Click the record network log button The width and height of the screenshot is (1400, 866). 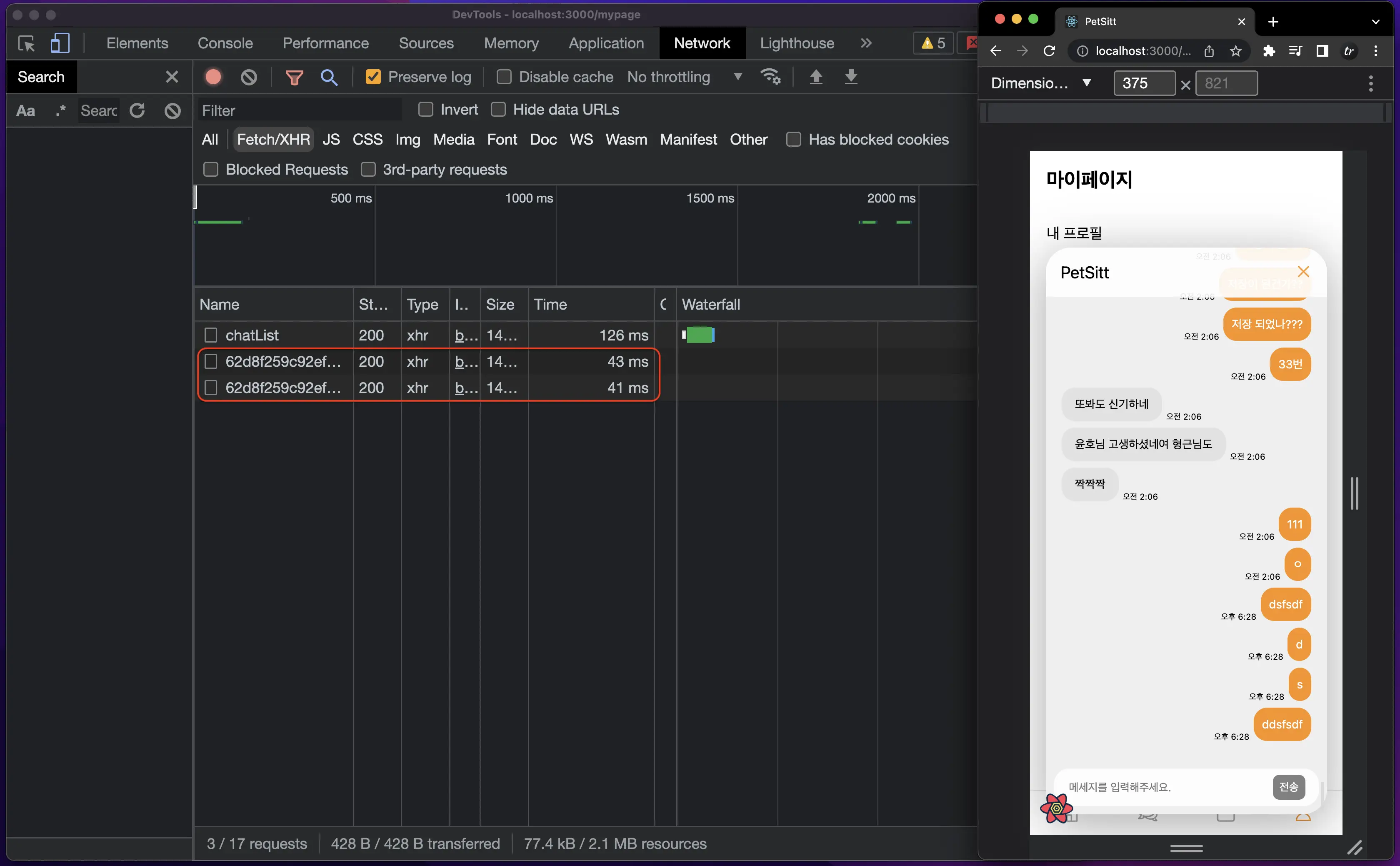213,77
